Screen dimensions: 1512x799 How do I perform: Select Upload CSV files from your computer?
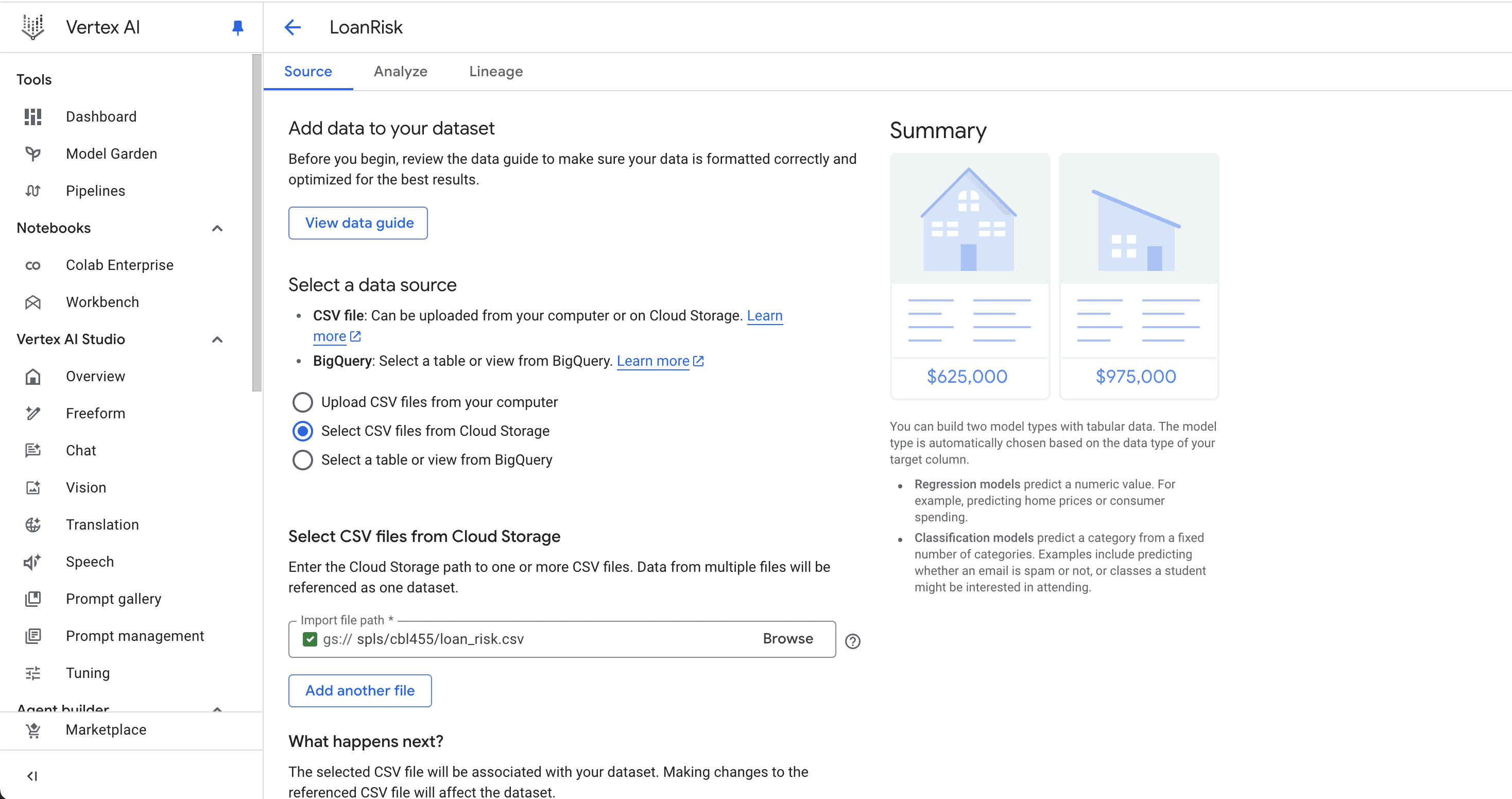click(302, 402)
